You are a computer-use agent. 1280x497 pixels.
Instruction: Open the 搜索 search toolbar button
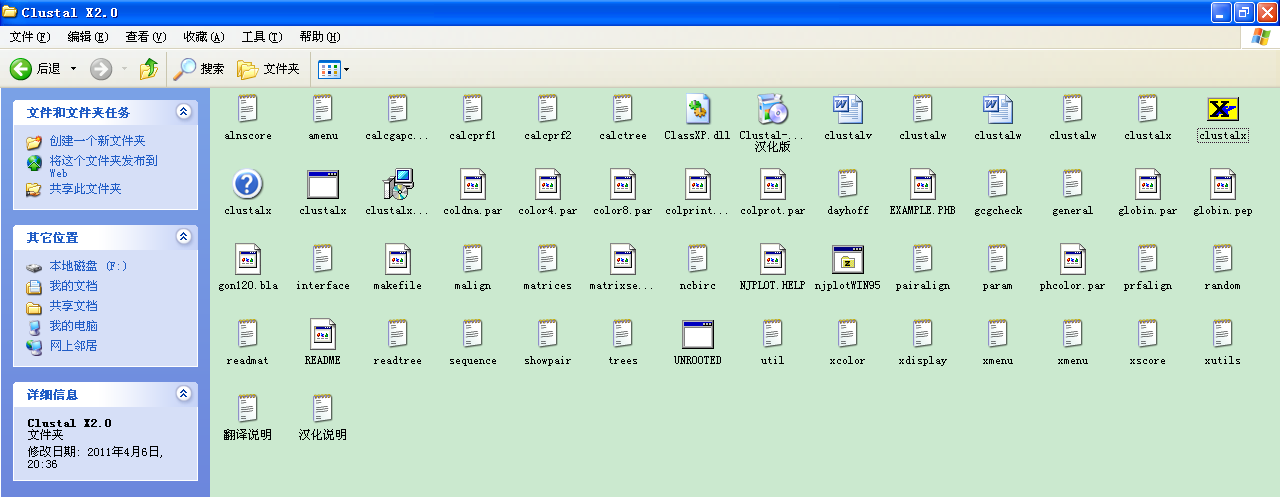[199, 69]
